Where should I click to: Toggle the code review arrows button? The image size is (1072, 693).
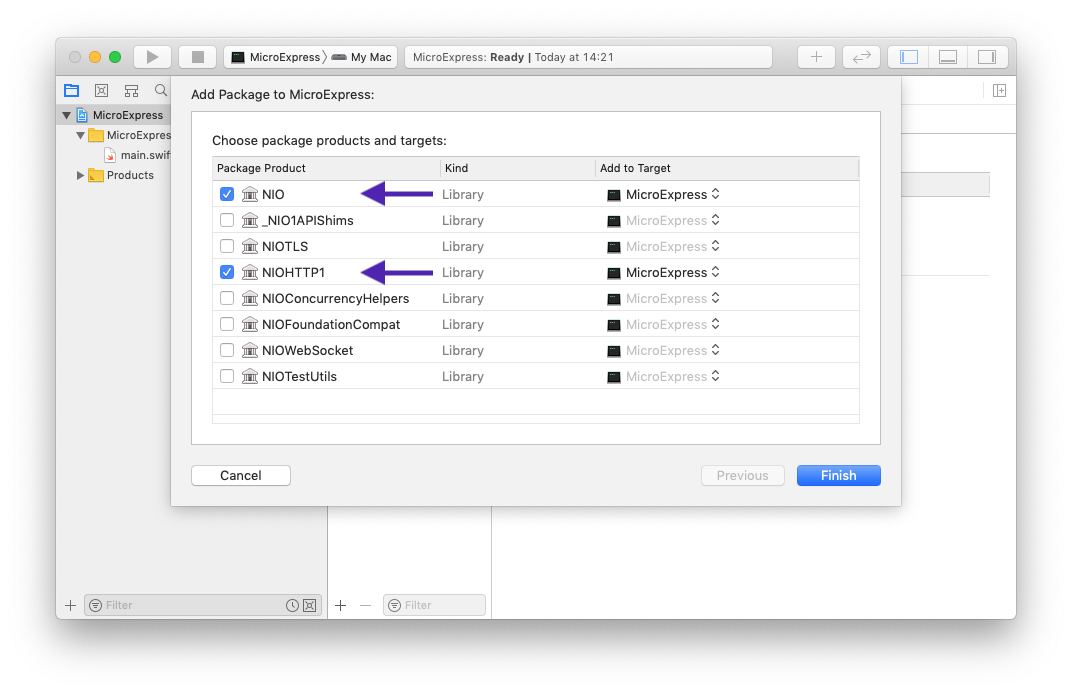(x=861, y=57)
